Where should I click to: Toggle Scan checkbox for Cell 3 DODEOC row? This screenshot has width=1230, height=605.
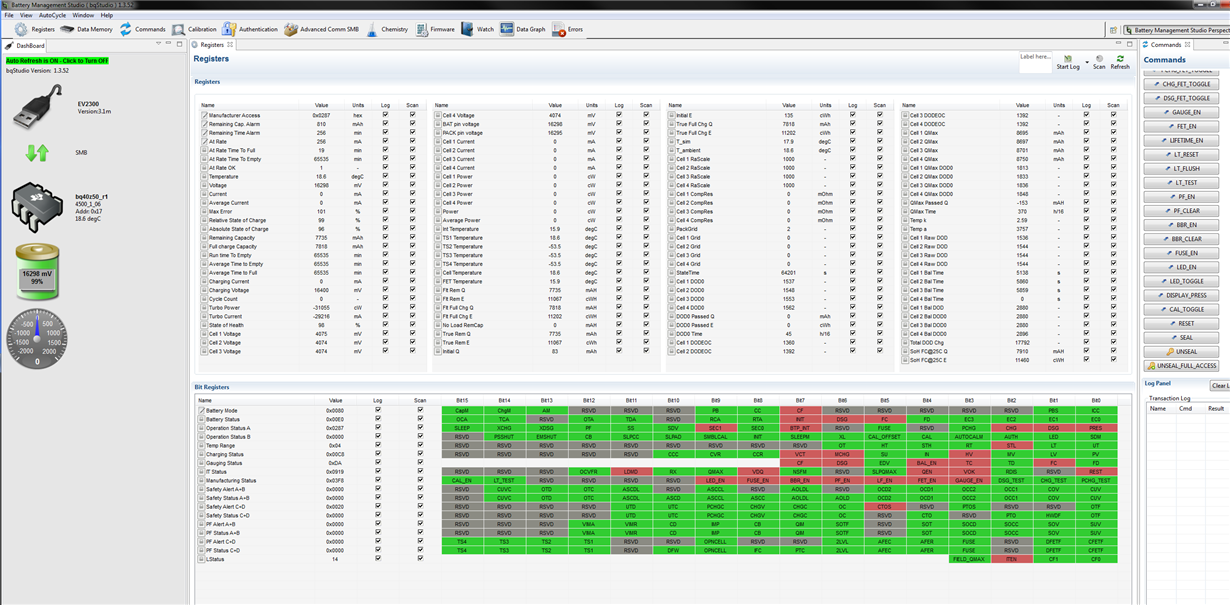coord(1113,115)
